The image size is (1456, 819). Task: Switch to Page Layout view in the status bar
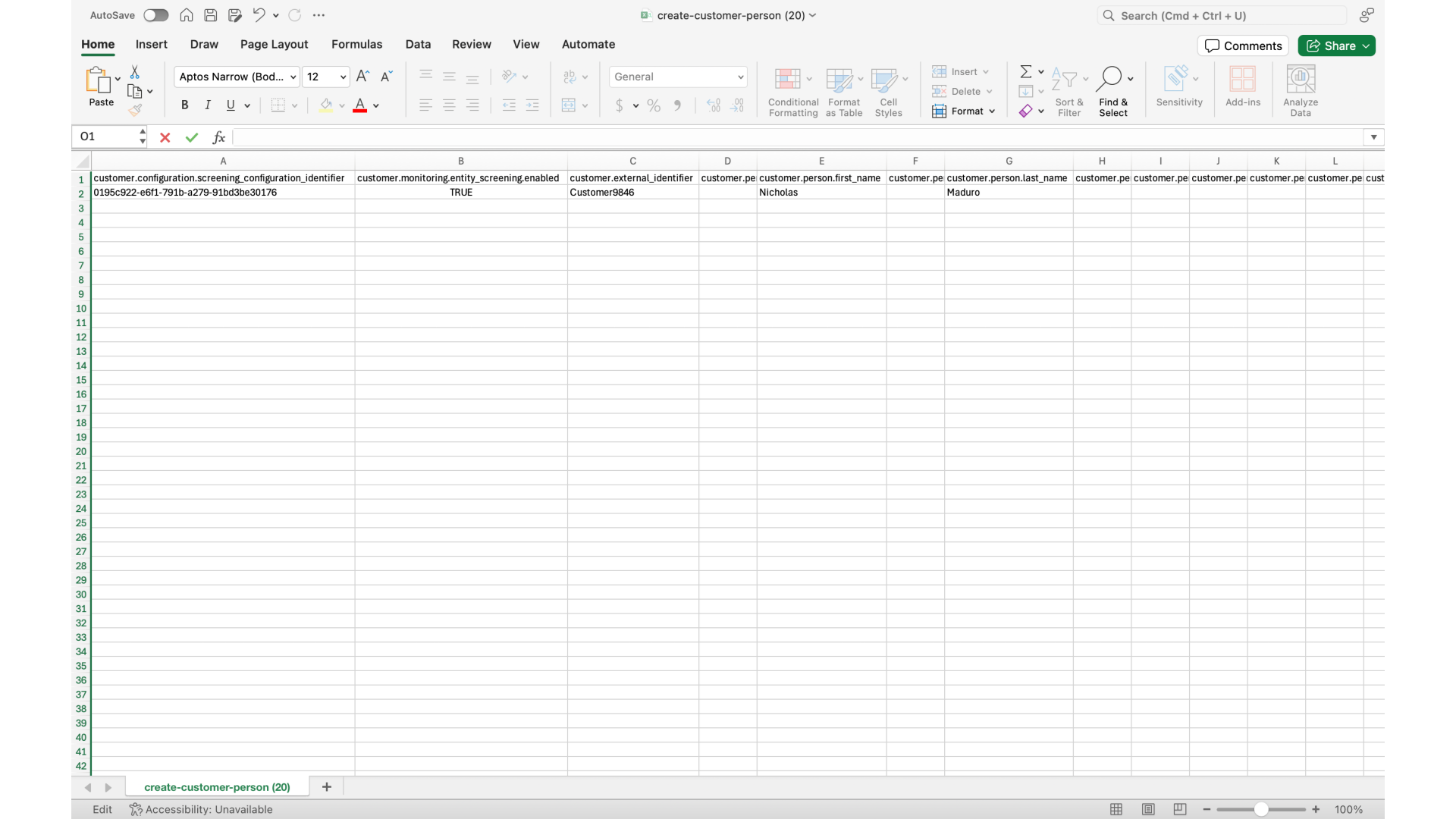(x=1148, y=809)
